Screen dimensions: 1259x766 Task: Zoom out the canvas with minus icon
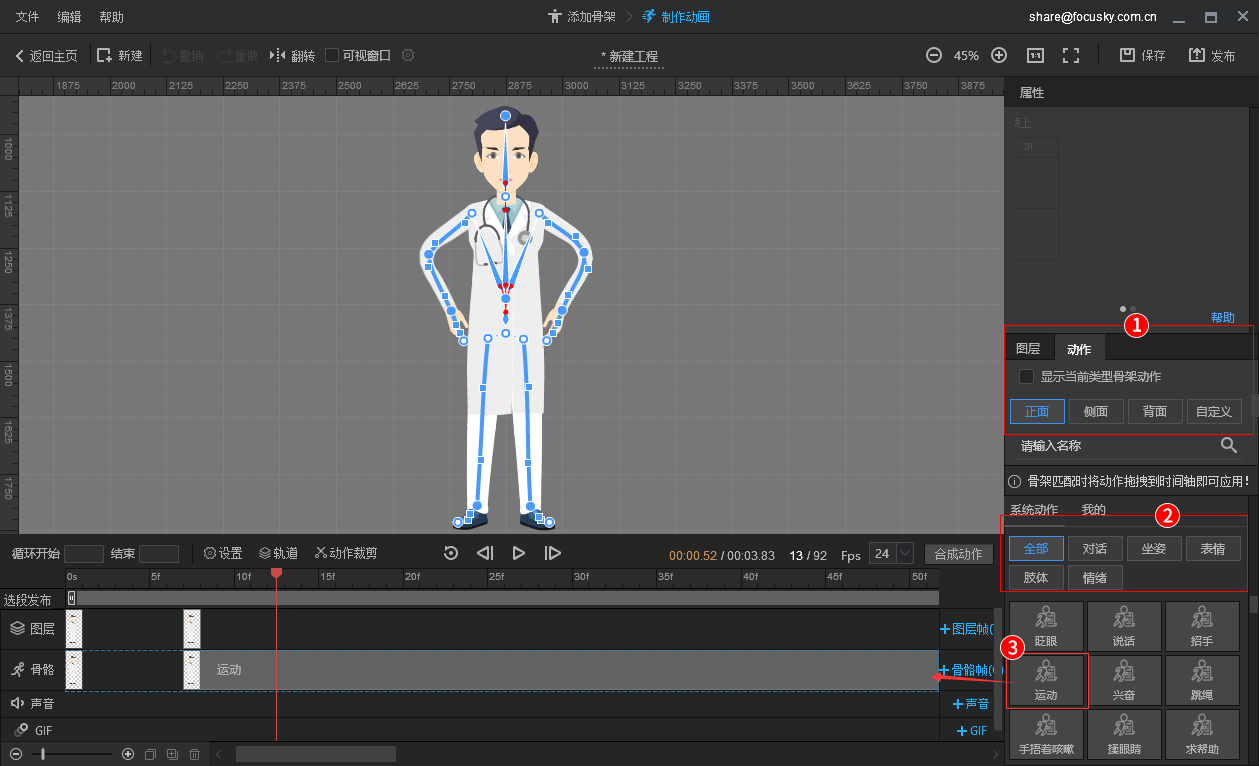pos(933,56)
